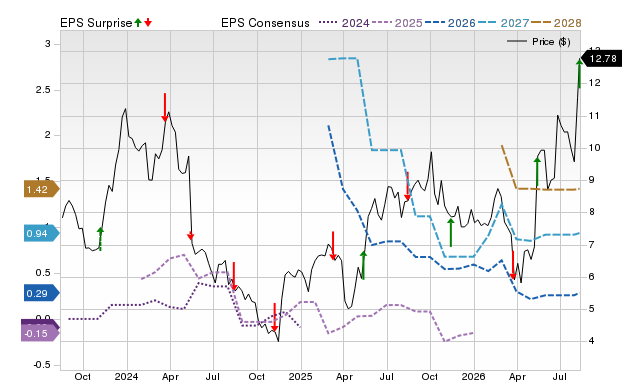Select the green surprise arrow in May 2025
Viewport: 640px width, 382px height.
point(364,265)
